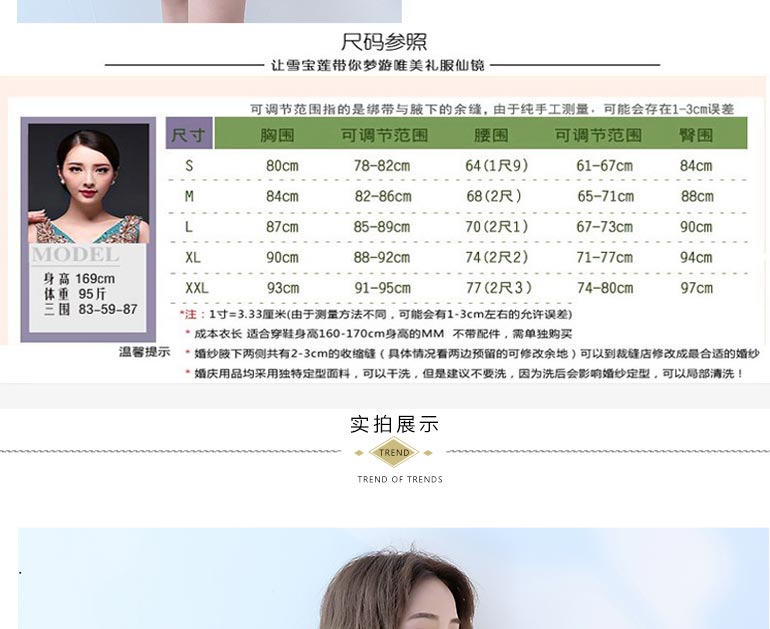This screenshot has width=770, height=629.
Task: Click the 臀围 column header
Action: (696, 135)
